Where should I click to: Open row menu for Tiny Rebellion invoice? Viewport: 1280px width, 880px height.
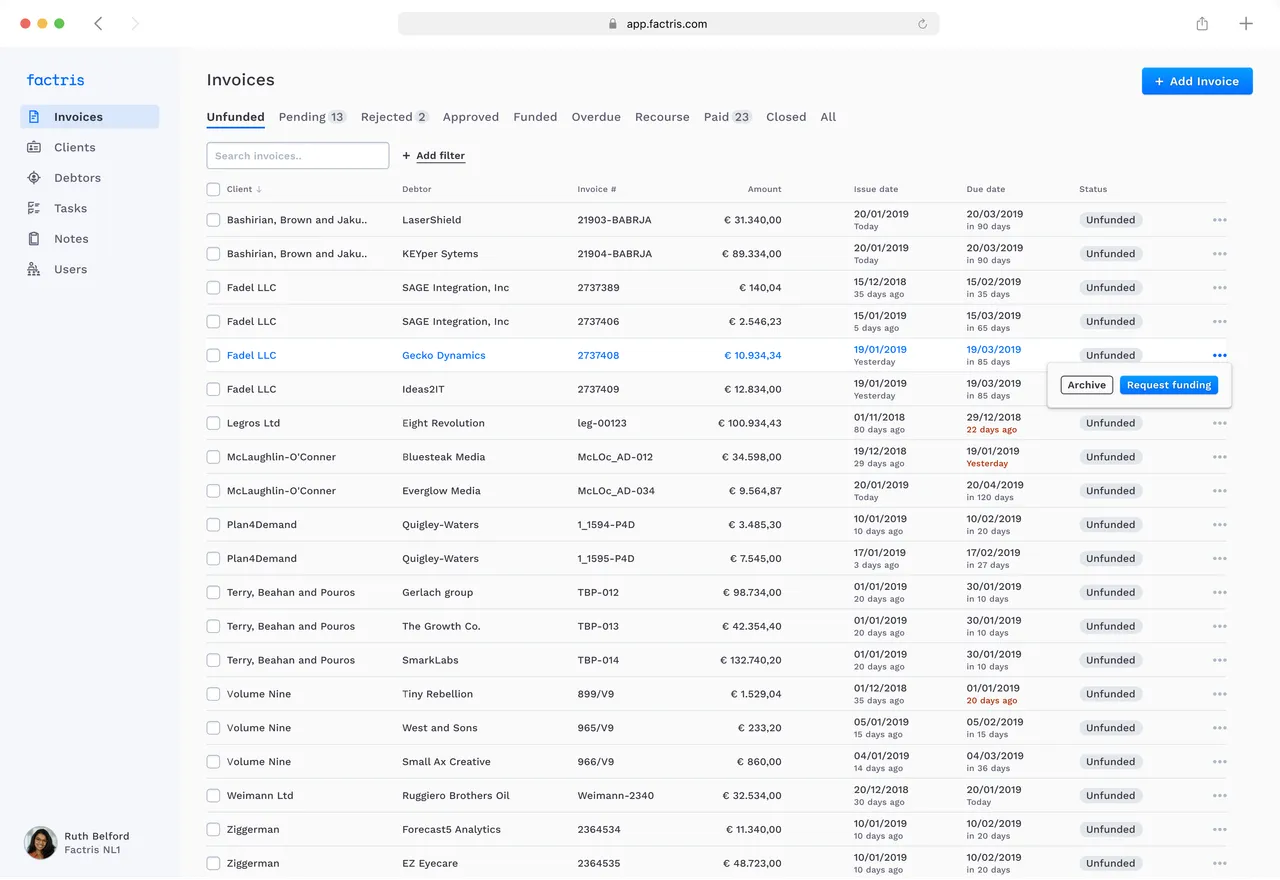point(1219,694)
